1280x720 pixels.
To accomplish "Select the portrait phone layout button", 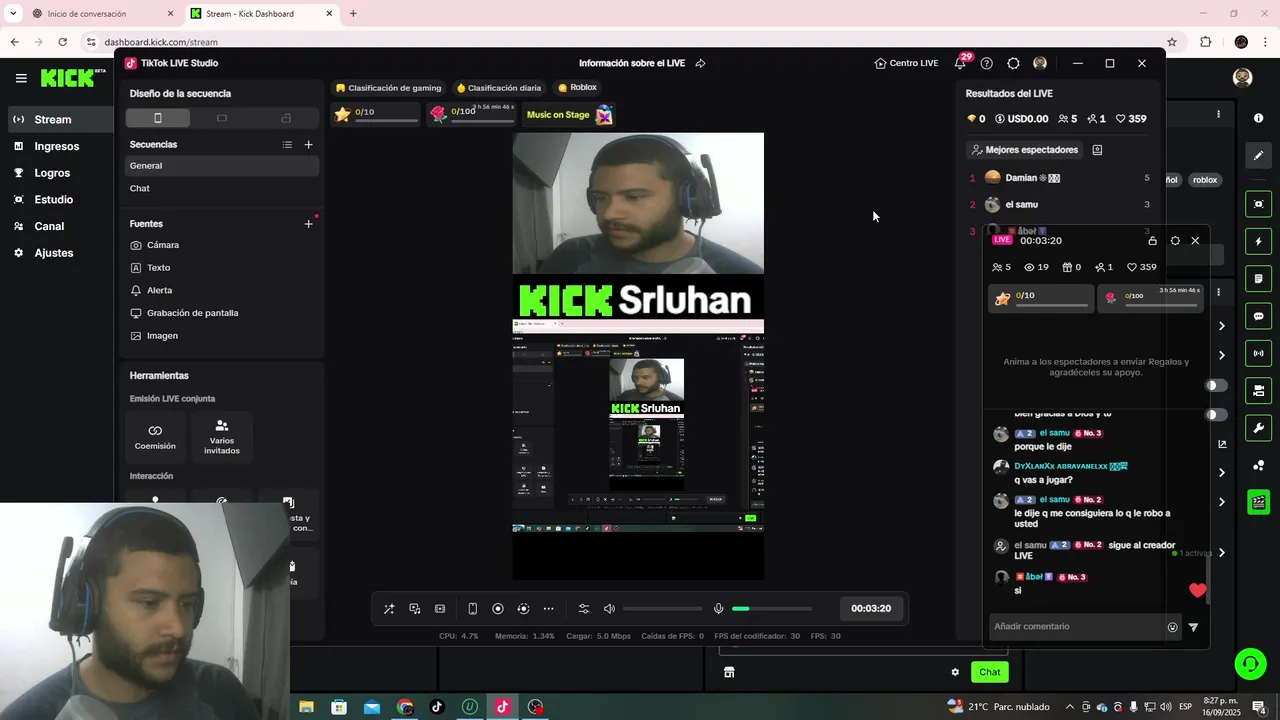I will tap(157, 118).
